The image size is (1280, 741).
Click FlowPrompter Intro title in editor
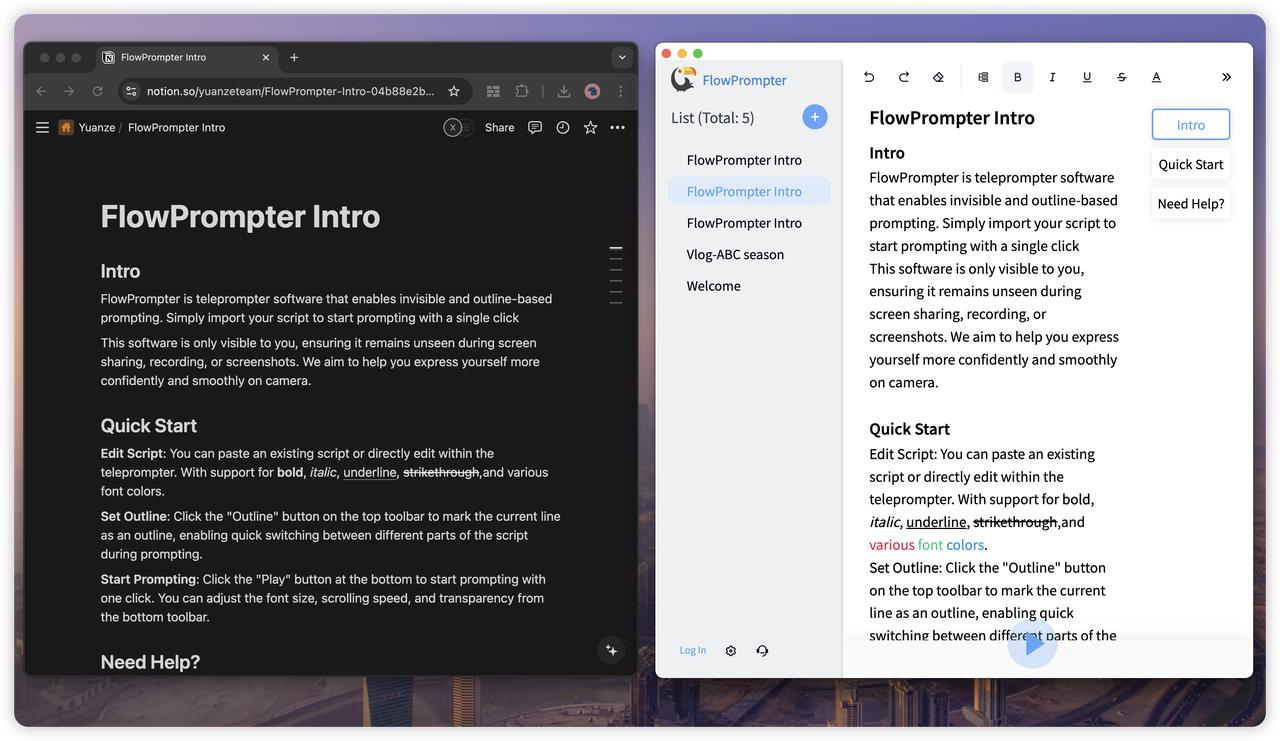tap(952, 118)
